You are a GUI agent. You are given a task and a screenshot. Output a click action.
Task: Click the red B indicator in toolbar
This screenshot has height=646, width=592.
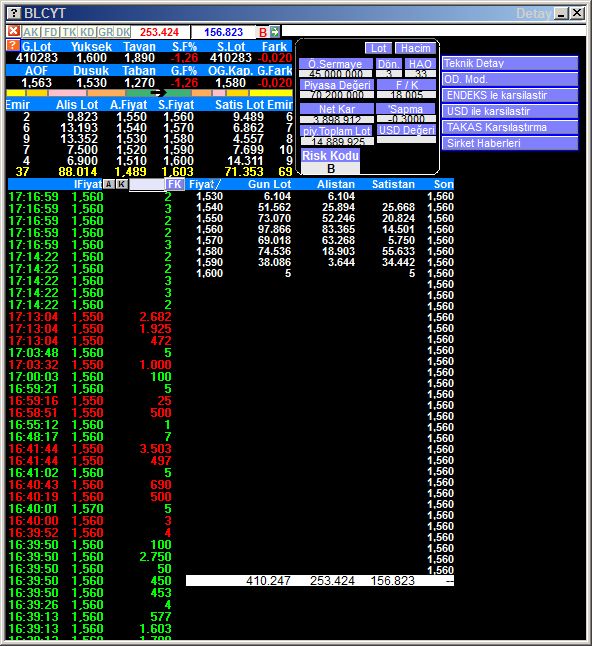pyautogui.click(x=263, y=32)
